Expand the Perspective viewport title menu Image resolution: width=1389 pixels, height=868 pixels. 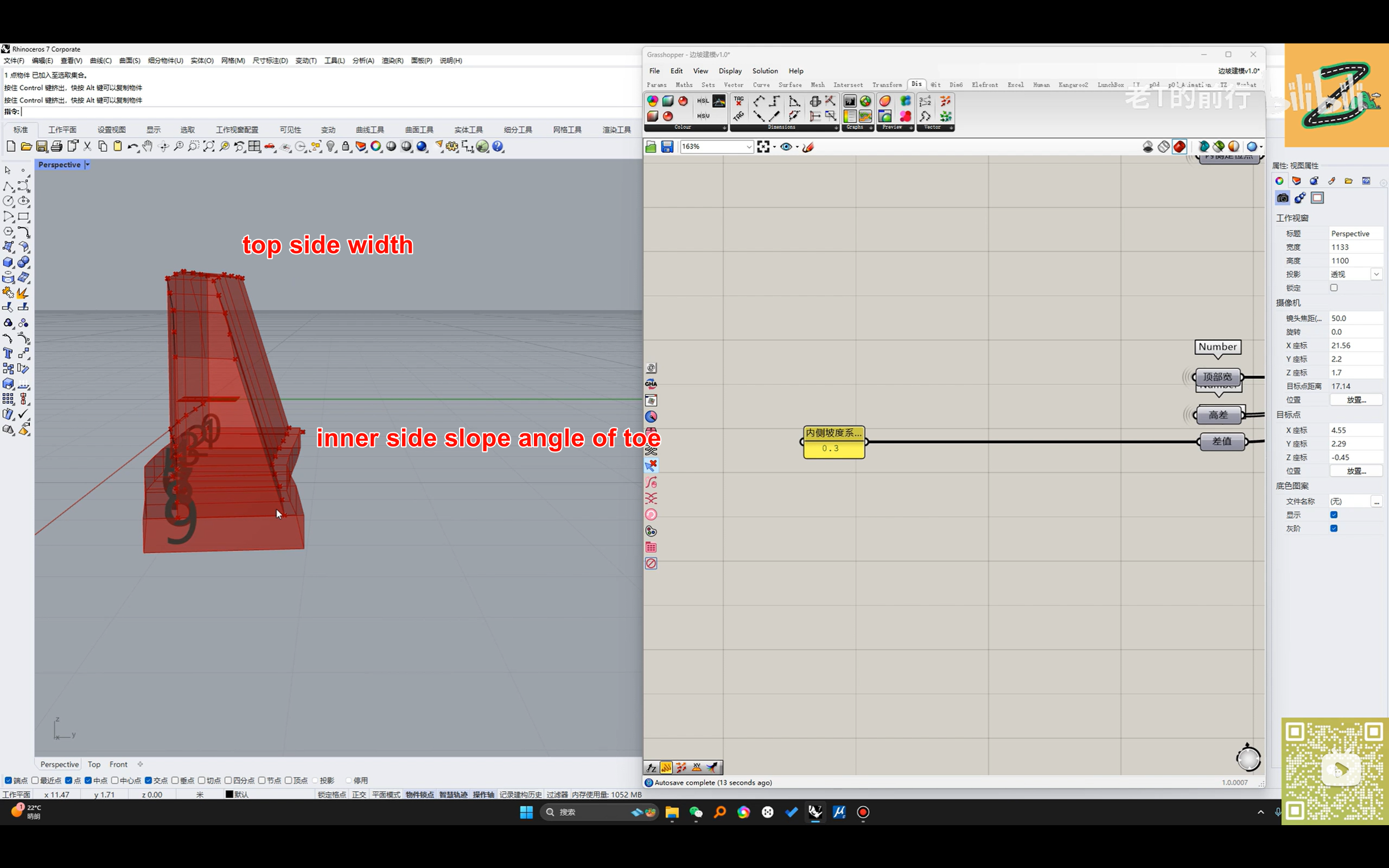point(87,165)
